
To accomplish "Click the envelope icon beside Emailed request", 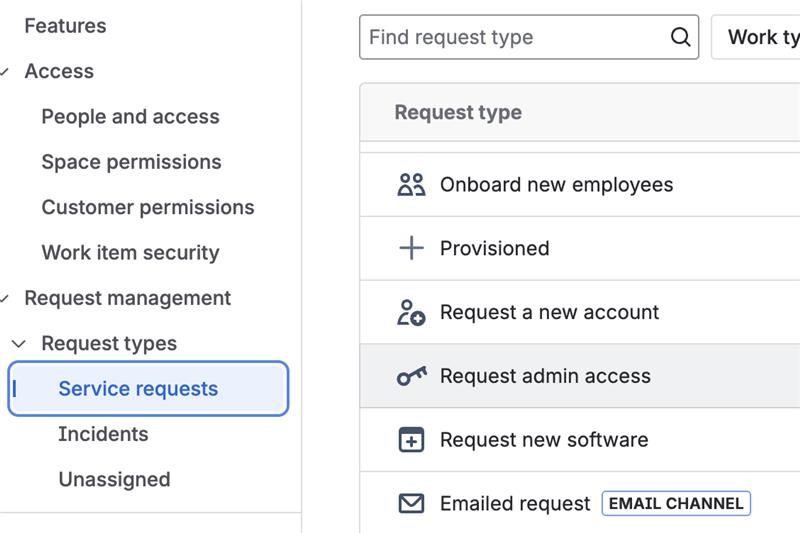I will 411,503.
